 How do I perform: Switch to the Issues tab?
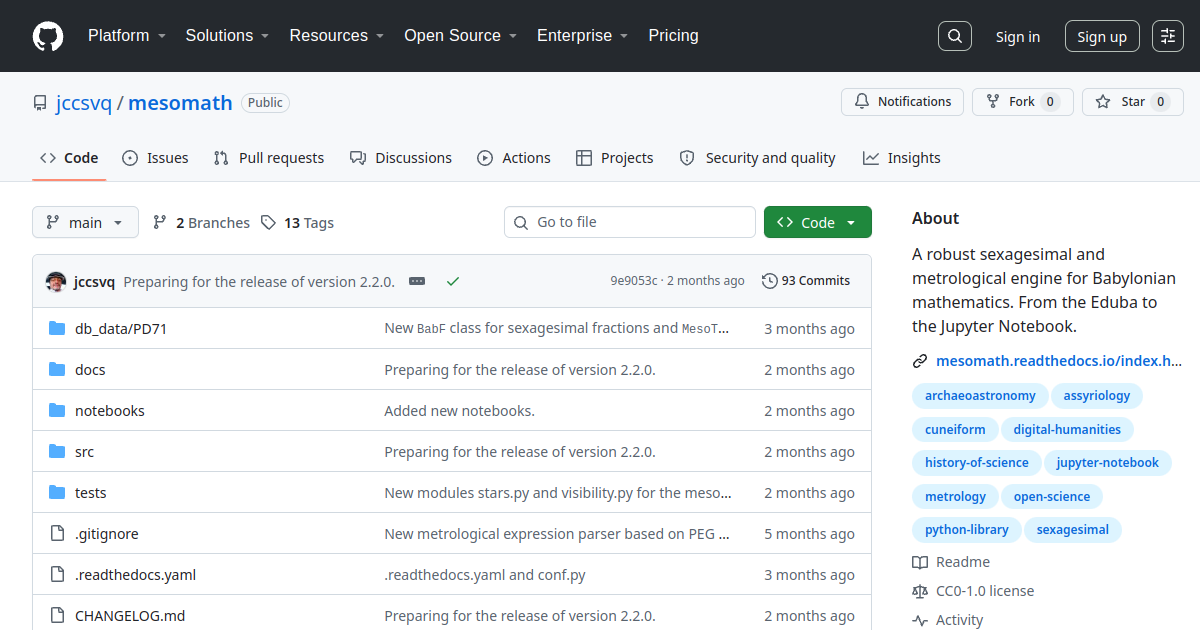155,158
